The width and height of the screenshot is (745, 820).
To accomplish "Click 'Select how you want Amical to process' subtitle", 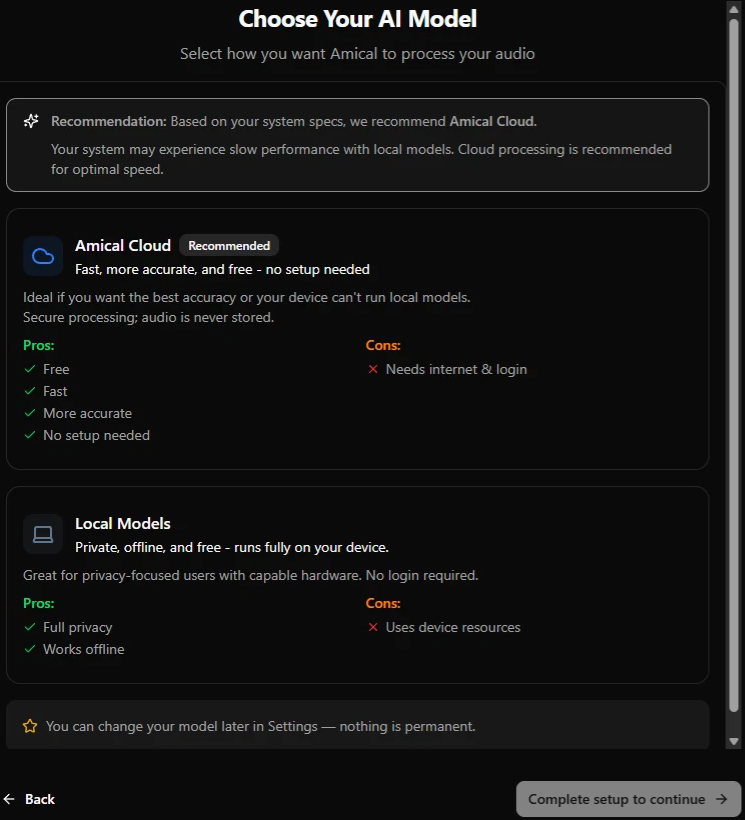I will click(x=358, y=53).
